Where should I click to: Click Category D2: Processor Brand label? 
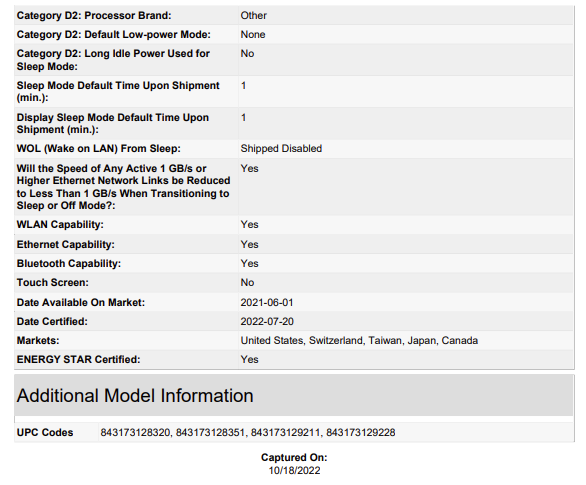click(94, 15)
